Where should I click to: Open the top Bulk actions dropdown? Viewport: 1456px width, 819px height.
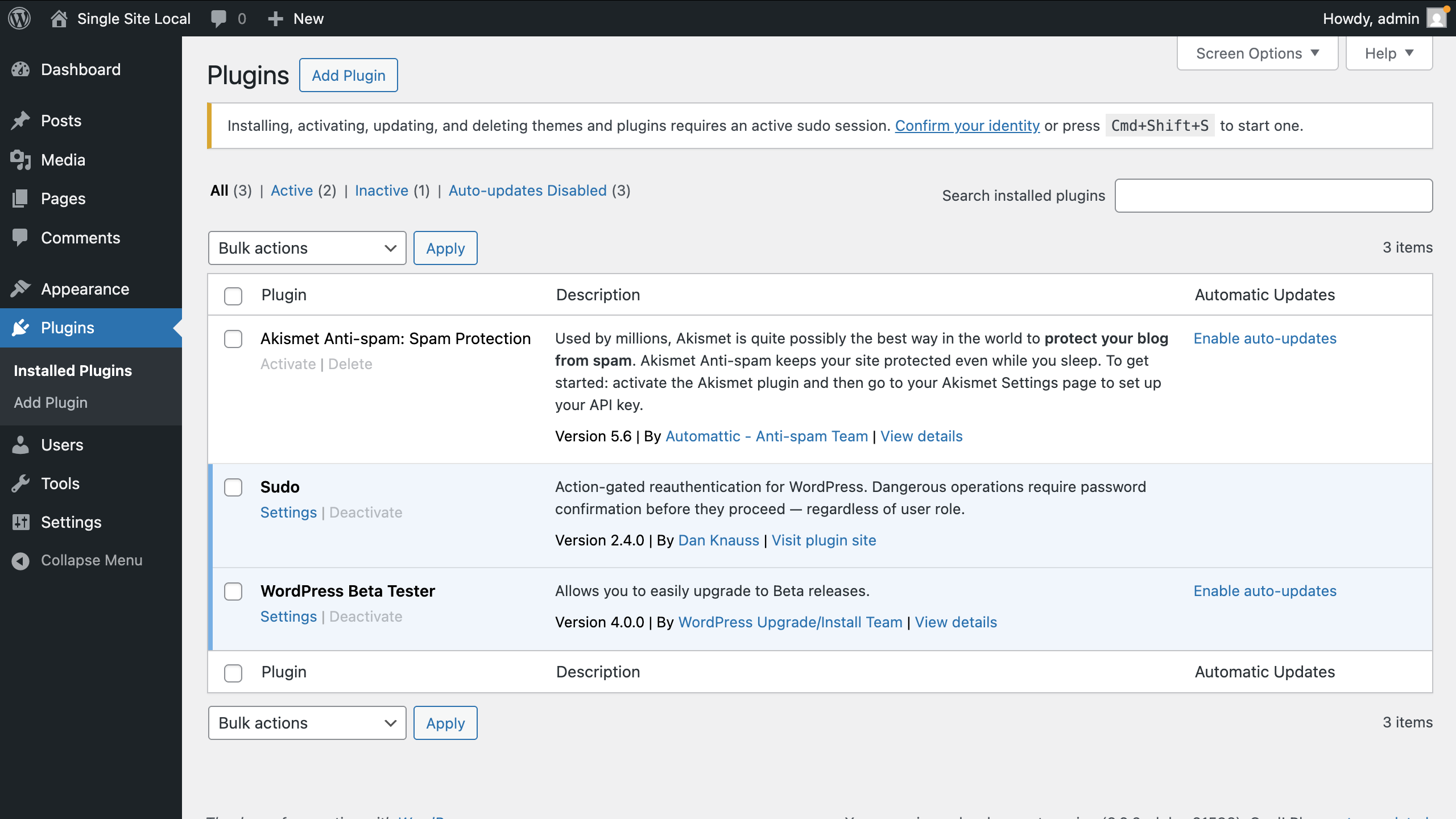click(307, 248)
